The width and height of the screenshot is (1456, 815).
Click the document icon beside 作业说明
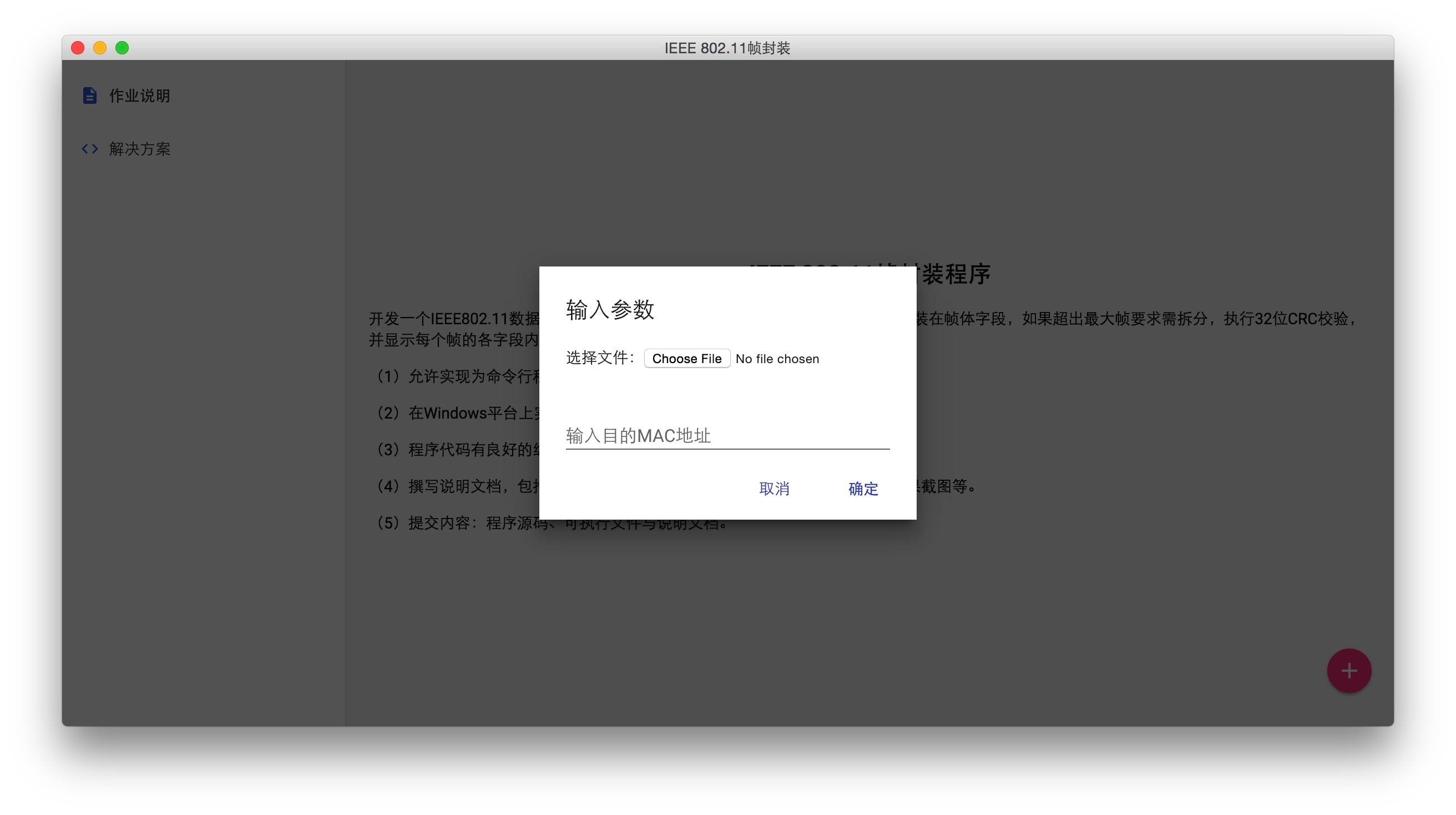[89, 95]
